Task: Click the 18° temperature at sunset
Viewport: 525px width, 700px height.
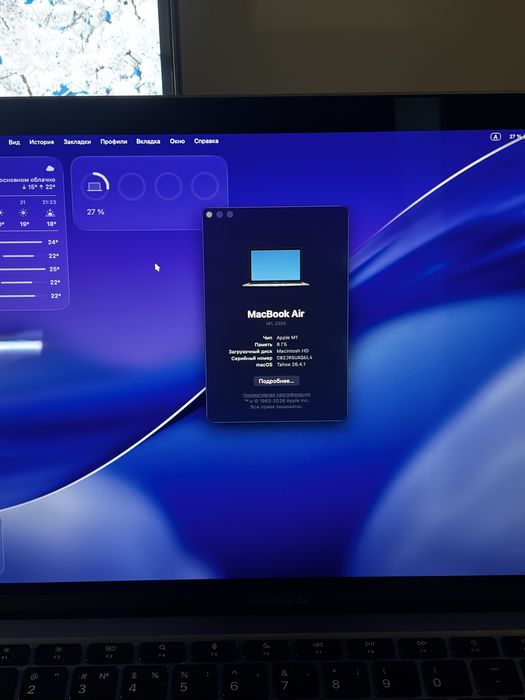Action: click(51, 224)
